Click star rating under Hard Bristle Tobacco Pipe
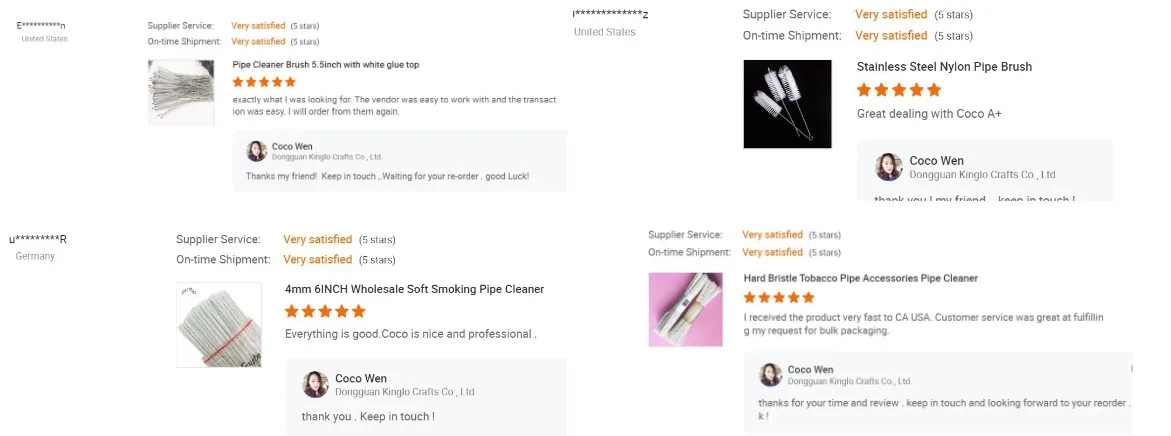The image size is (1171, 436). coord(779,298)
